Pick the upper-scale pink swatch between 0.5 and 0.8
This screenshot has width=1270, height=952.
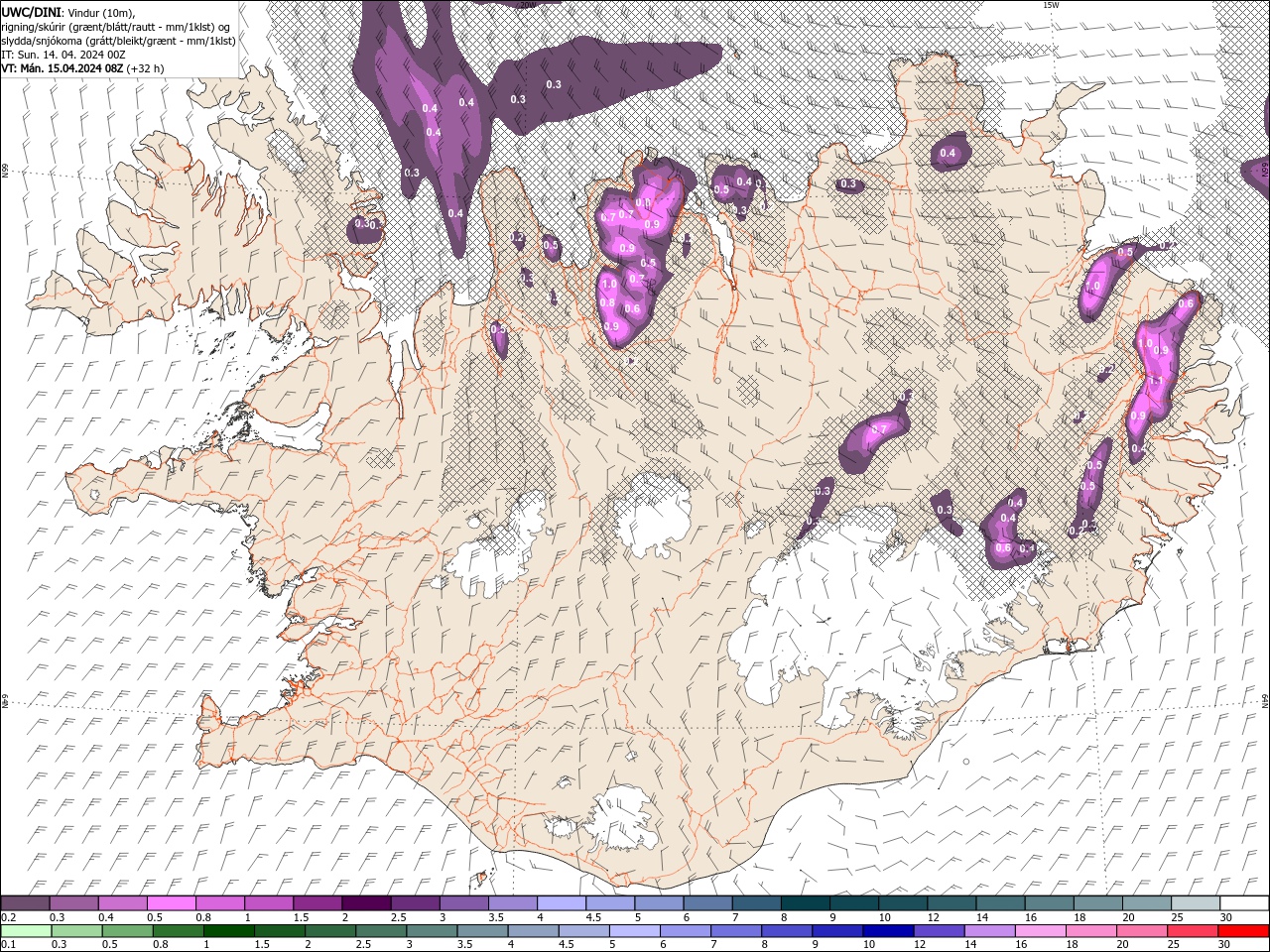pyautogui.click(x=172, y=903)
